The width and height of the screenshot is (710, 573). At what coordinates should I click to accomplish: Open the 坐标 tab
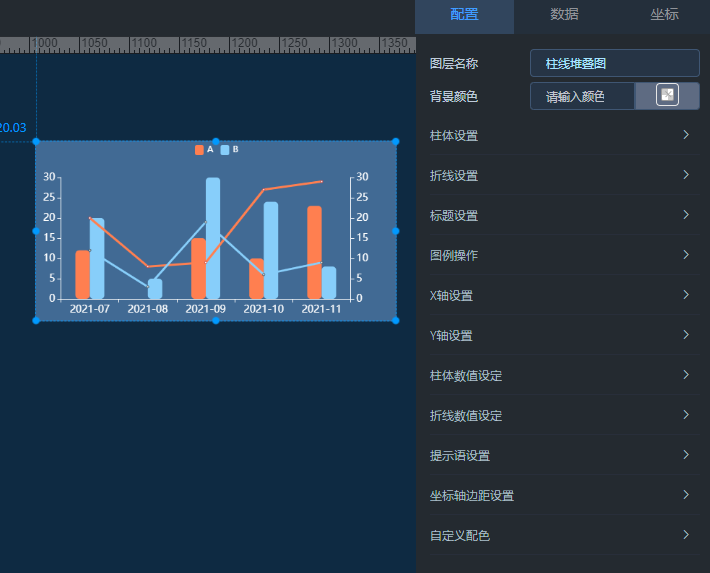664,14
